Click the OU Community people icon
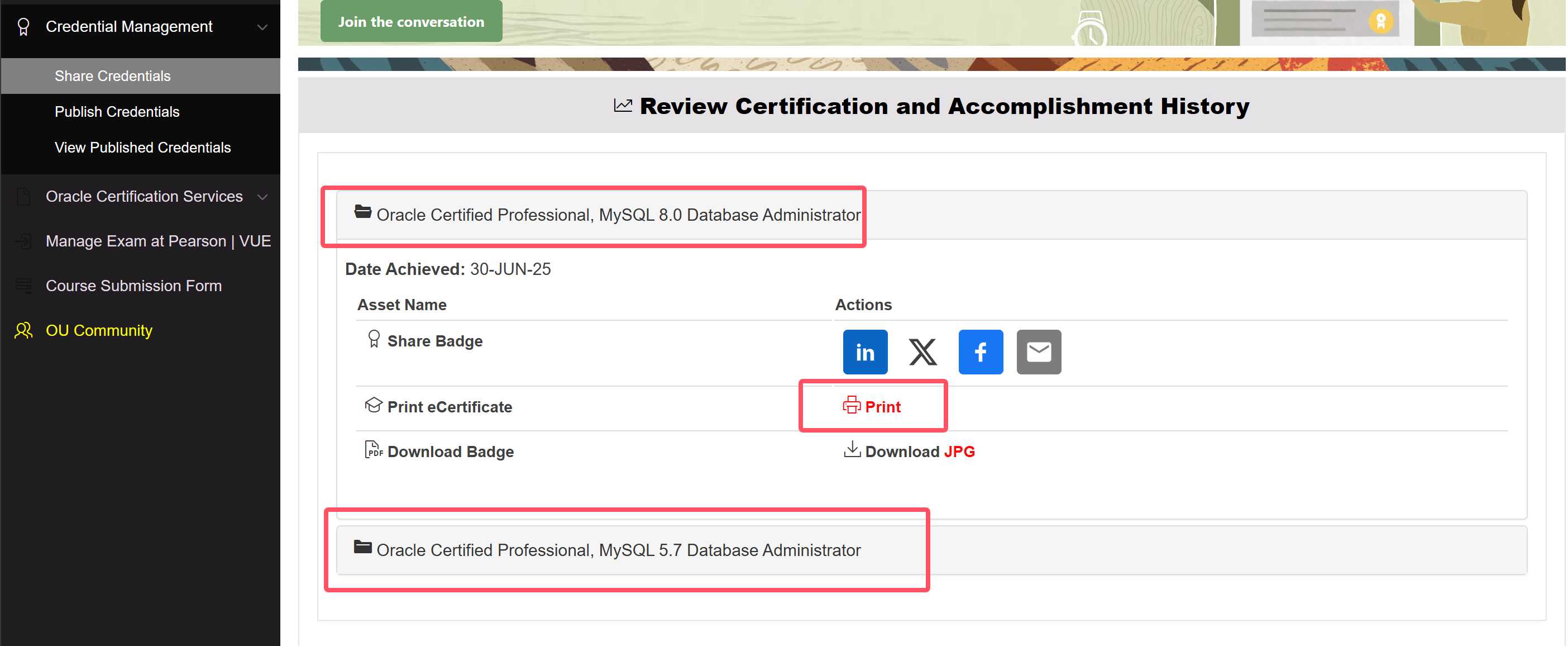 (x=24, y=330)
